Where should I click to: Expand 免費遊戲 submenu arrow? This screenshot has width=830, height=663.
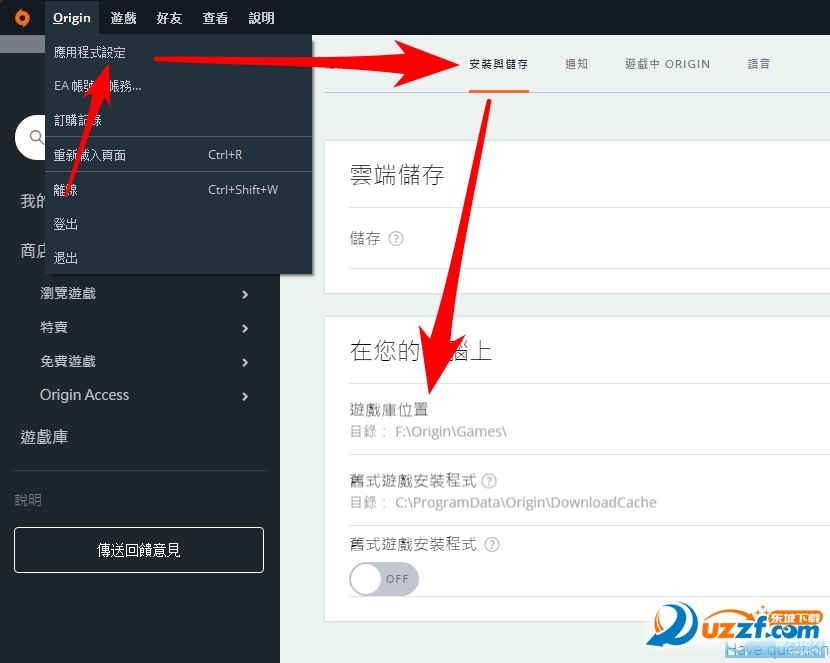[x=245, y=362]
